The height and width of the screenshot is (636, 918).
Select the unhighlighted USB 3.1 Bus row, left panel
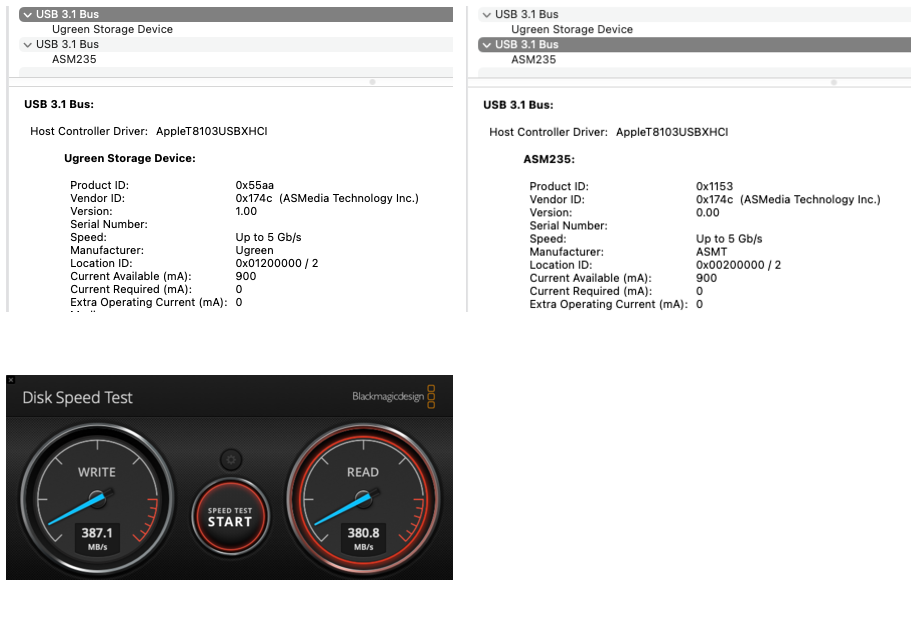click(236, 45)
